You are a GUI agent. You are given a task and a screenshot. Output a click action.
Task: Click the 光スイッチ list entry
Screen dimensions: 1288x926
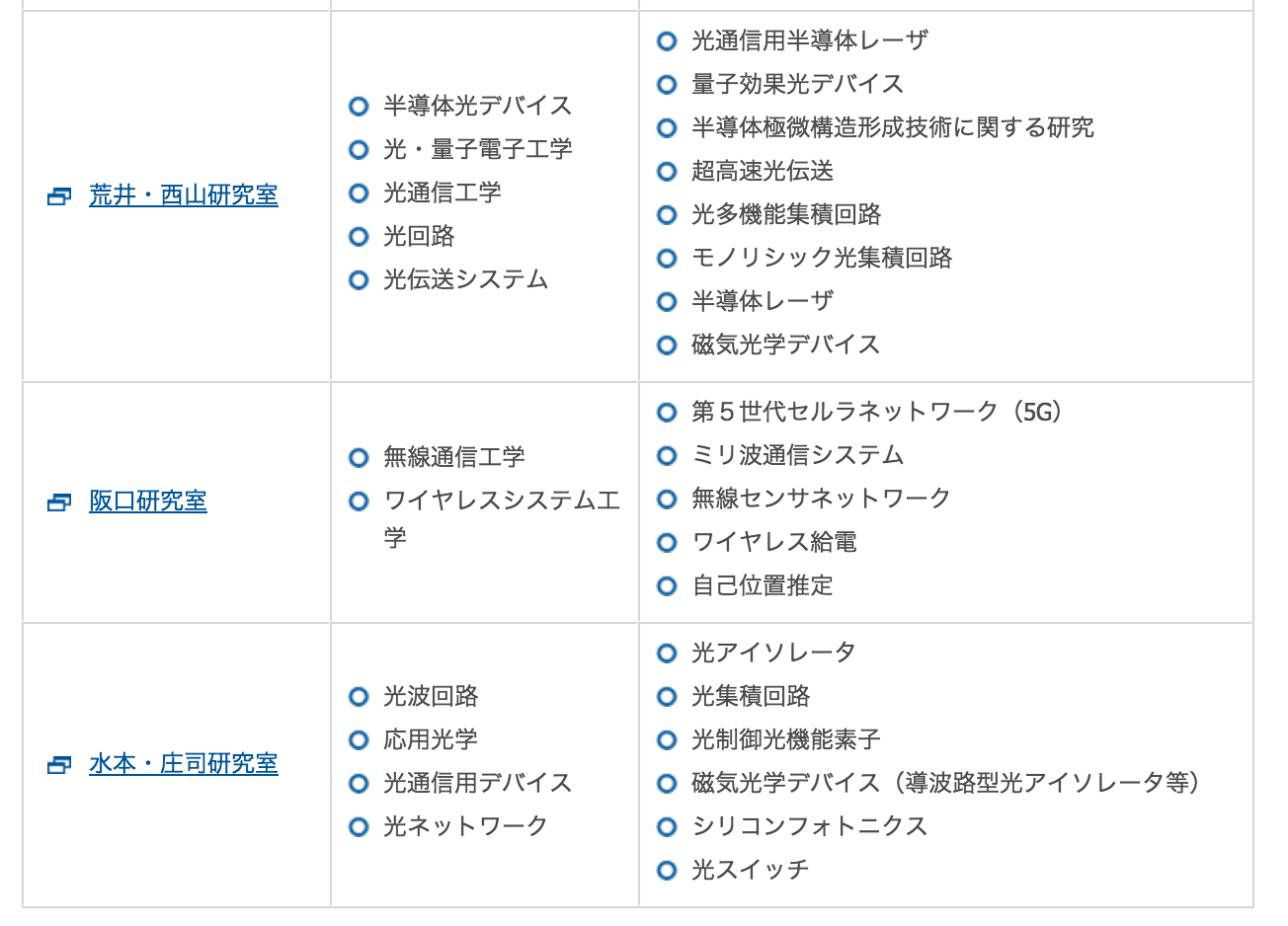(750, 870)
